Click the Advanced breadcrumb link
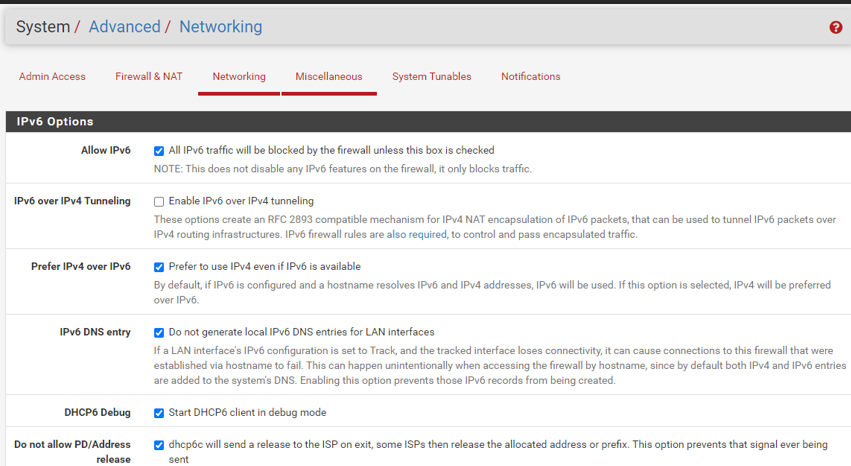The image size is (851, 466). click(x=125, y=27)
